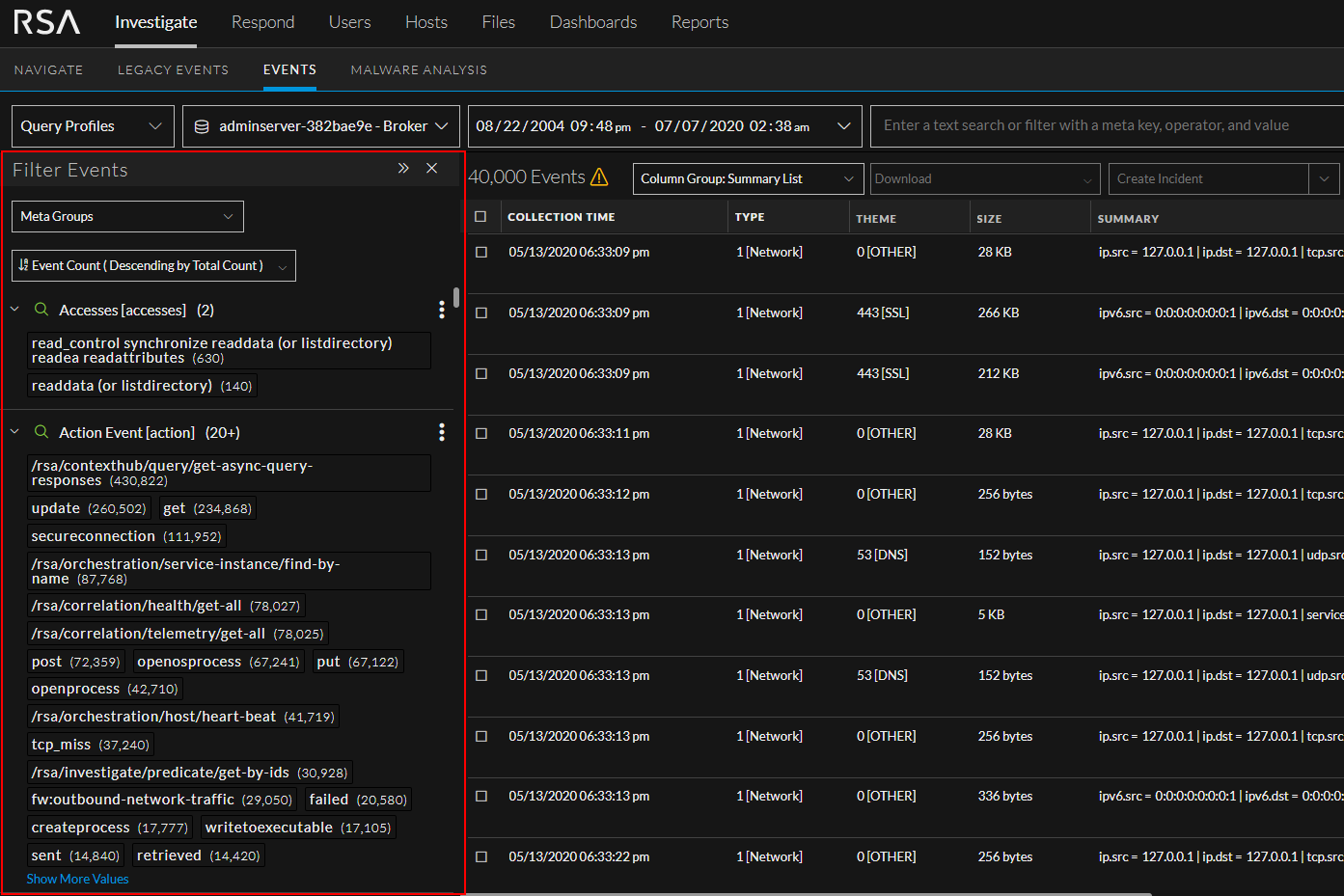Open the three-dot menu for Action Event
The image size is (1344, 896).
click(x=442, y=432)
